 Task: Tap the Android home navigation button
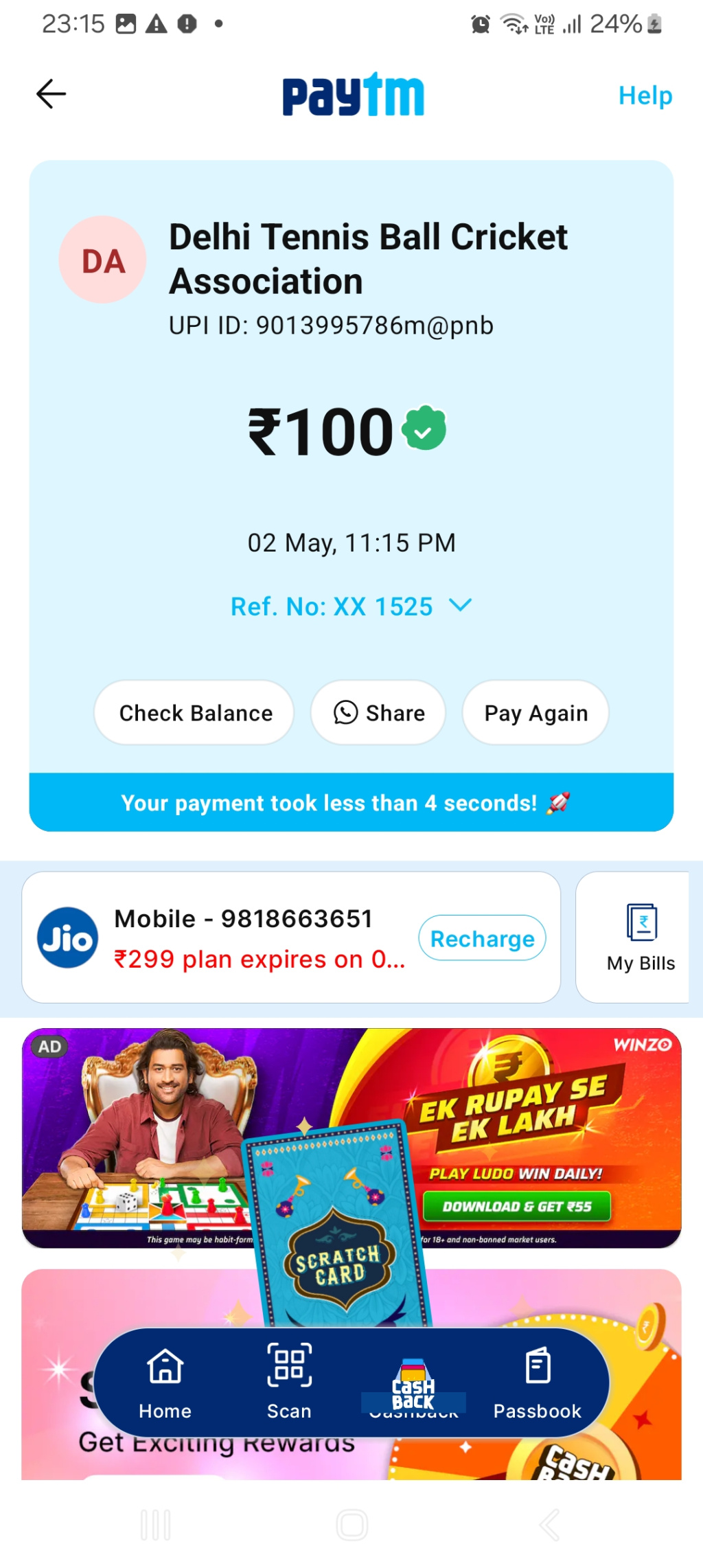point(352,1525)
